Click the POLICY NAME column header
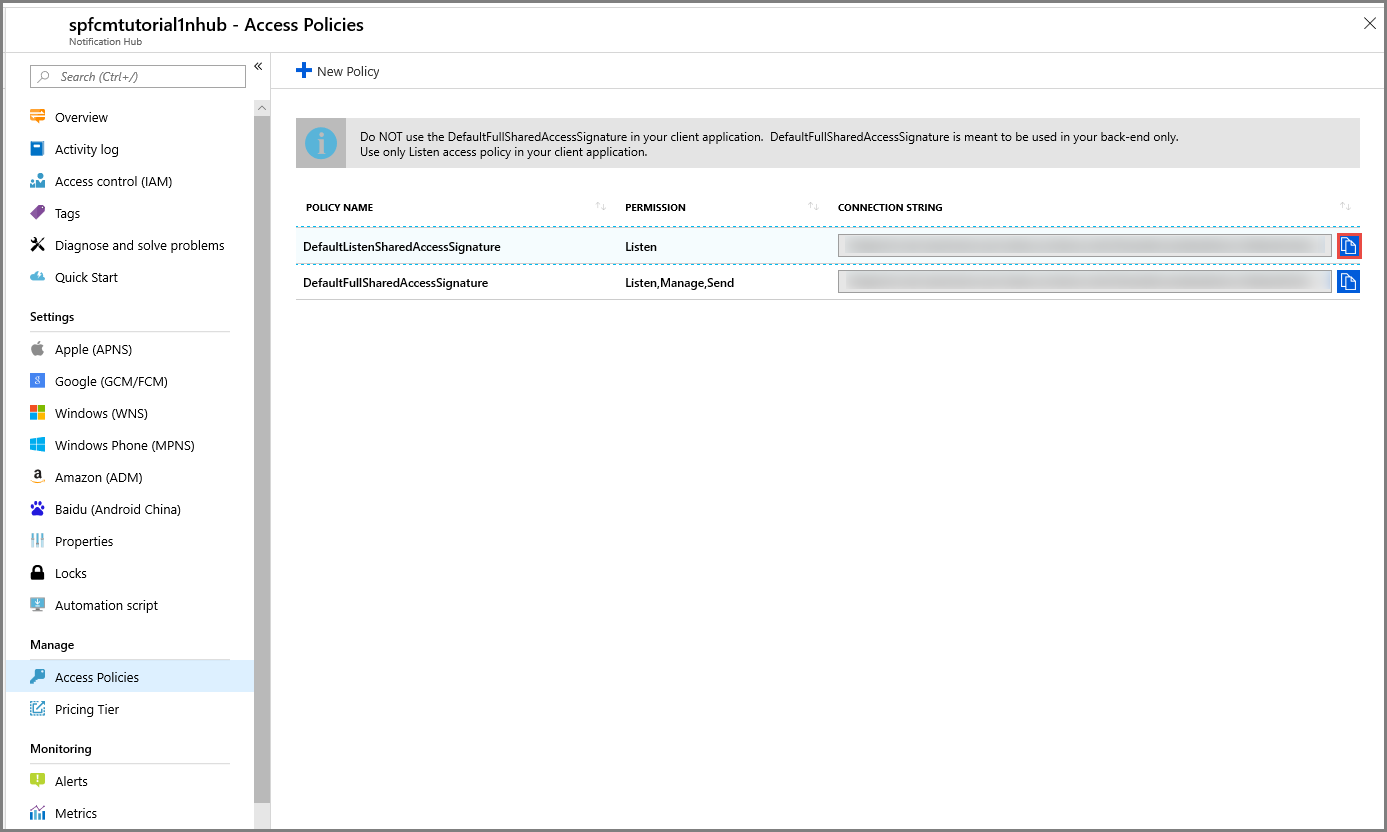Viewport: 1387px width, 832px height. [340, 208]
